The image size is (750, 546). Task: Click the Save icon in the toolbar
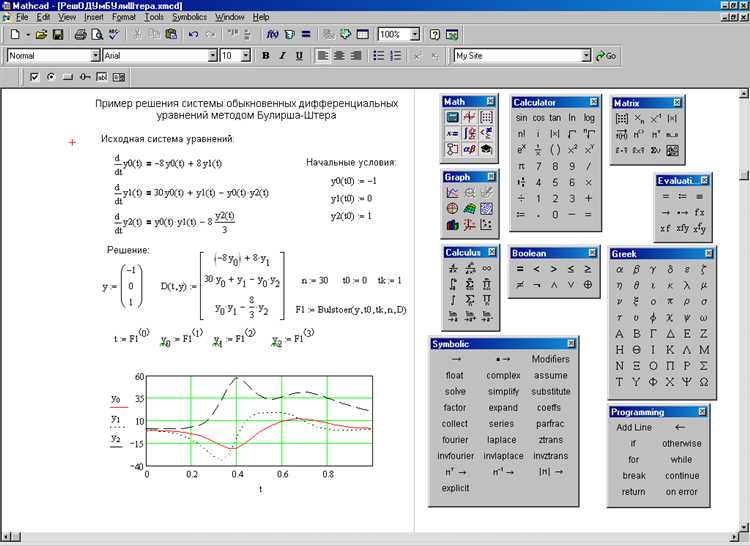tap(58, 34)
